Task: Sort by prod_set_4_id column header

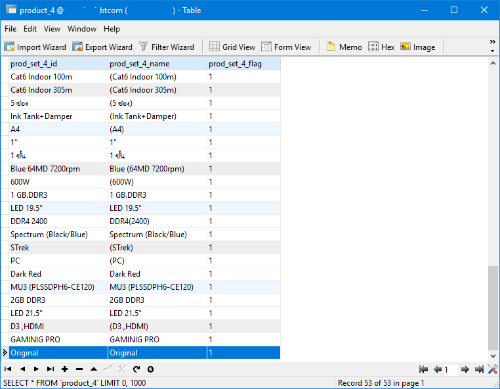Action: click(x=58, y=64)
